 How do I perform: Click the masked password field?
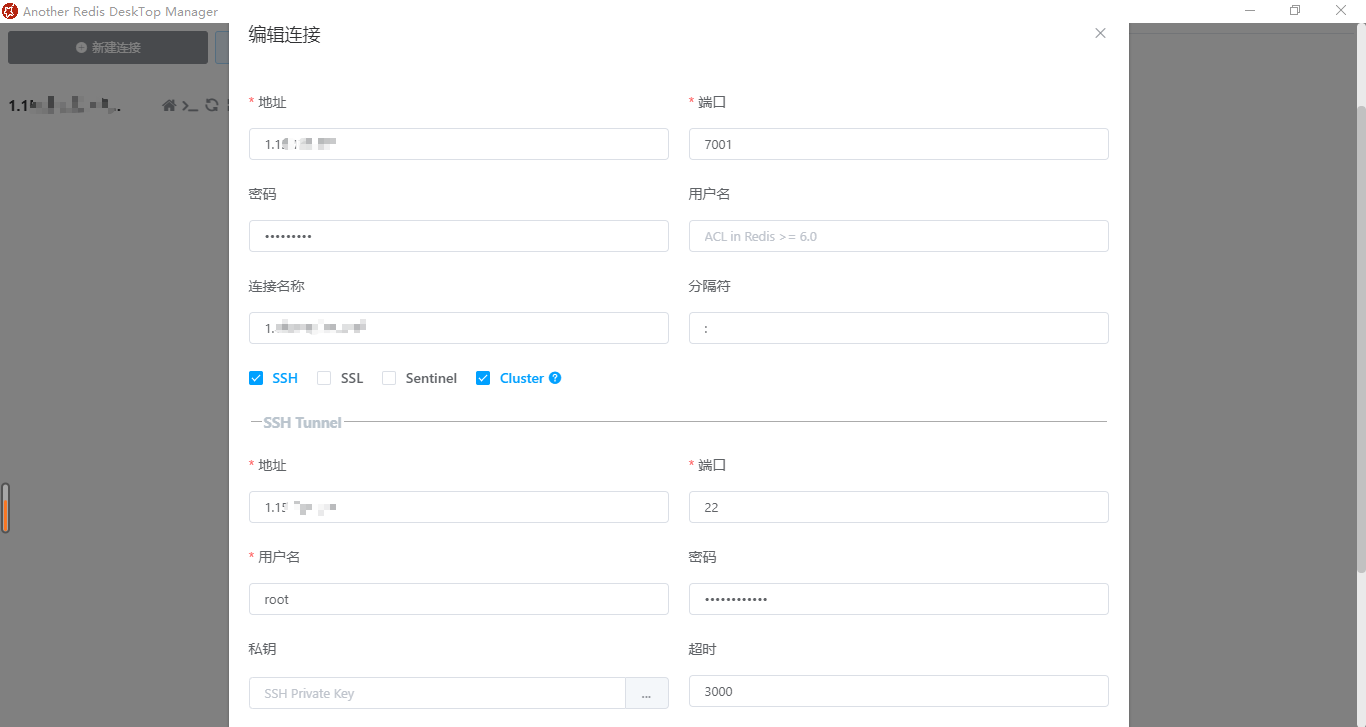click(x=458, y=236)
